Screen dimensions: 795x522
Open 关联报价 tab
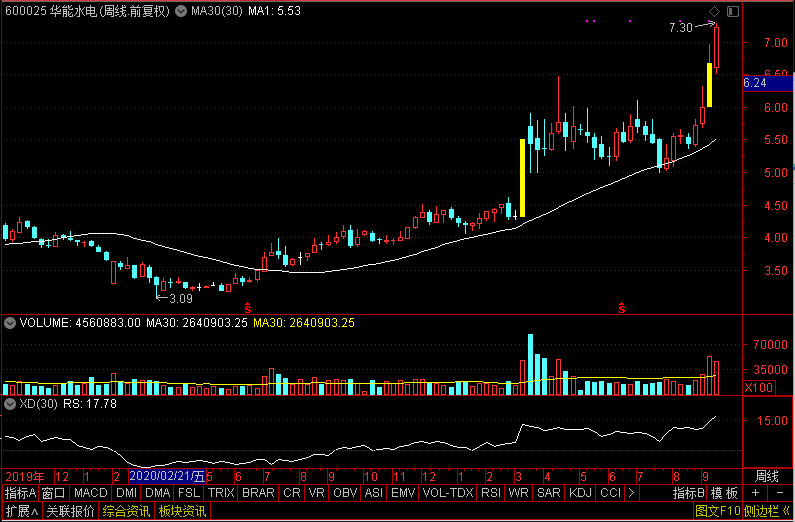[x=70, y=511]
